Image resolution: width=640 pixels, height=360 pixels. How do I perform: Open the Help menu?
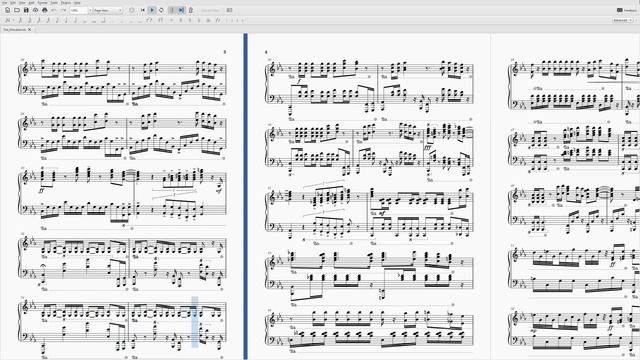point(77,3)
